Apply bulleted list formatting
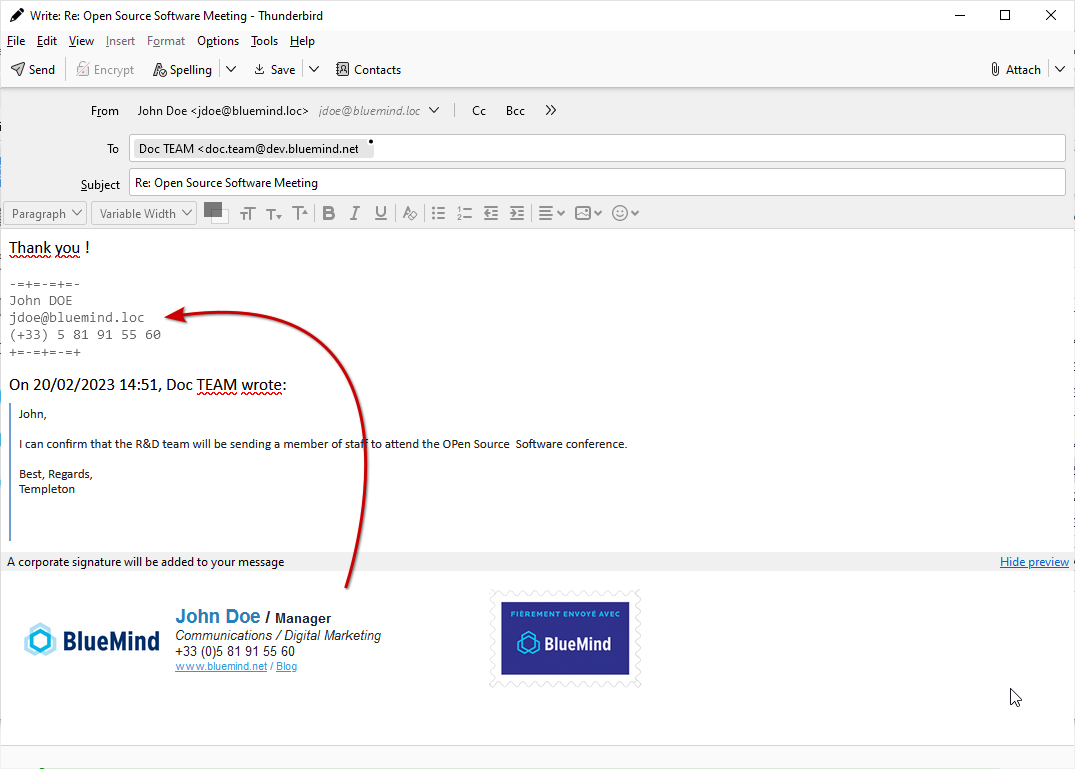 coord(438,213)
